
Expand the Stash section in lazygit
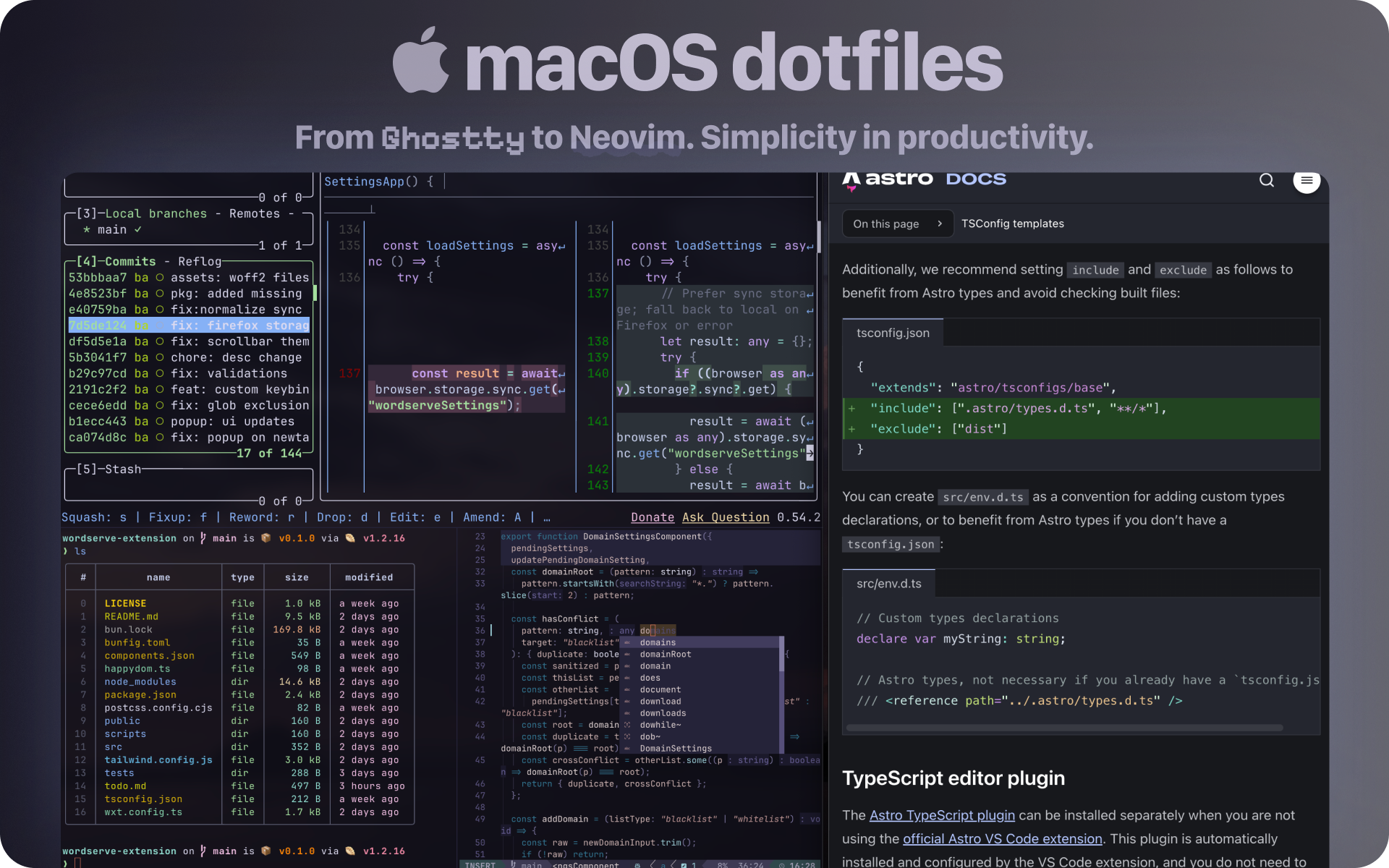click(109, 469)
